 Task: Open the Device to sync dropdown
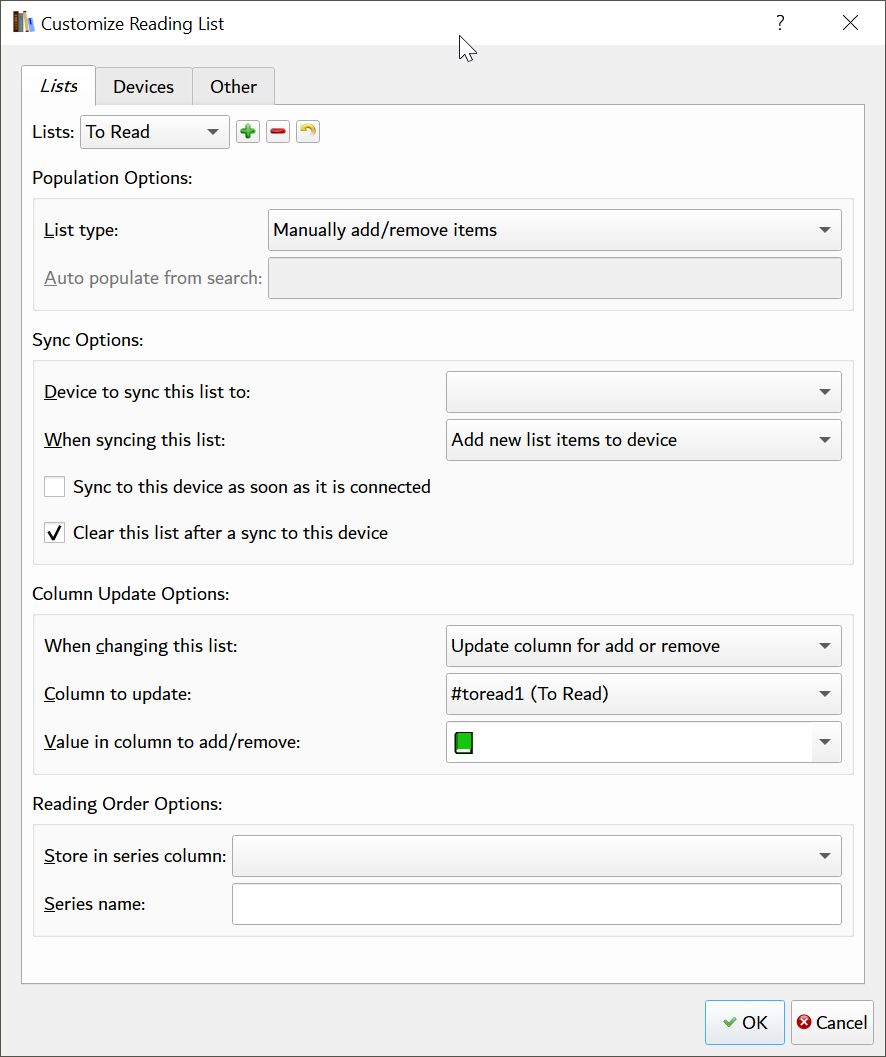(x=643, y=392)
